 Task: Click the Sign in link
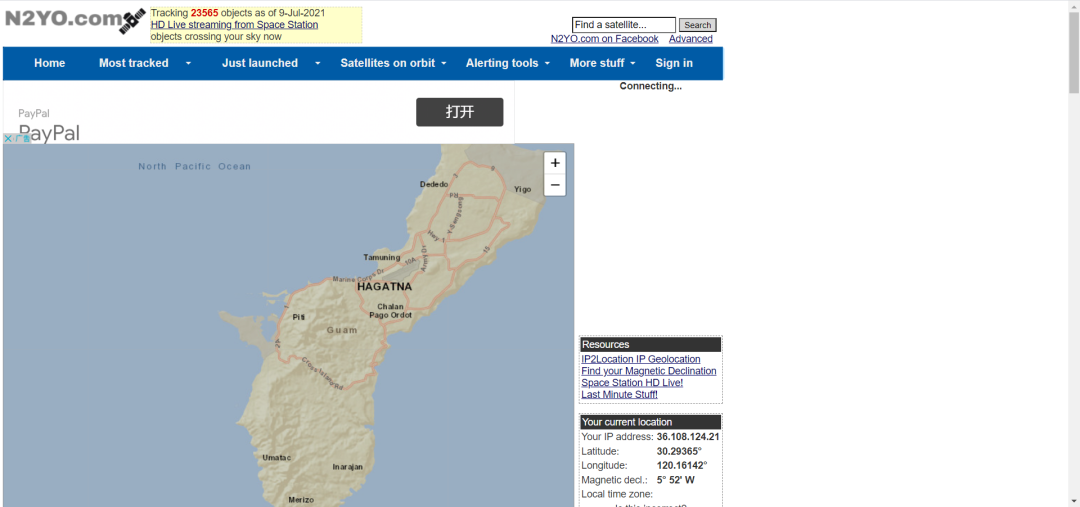pyautogui.click(x=674, y=63)
